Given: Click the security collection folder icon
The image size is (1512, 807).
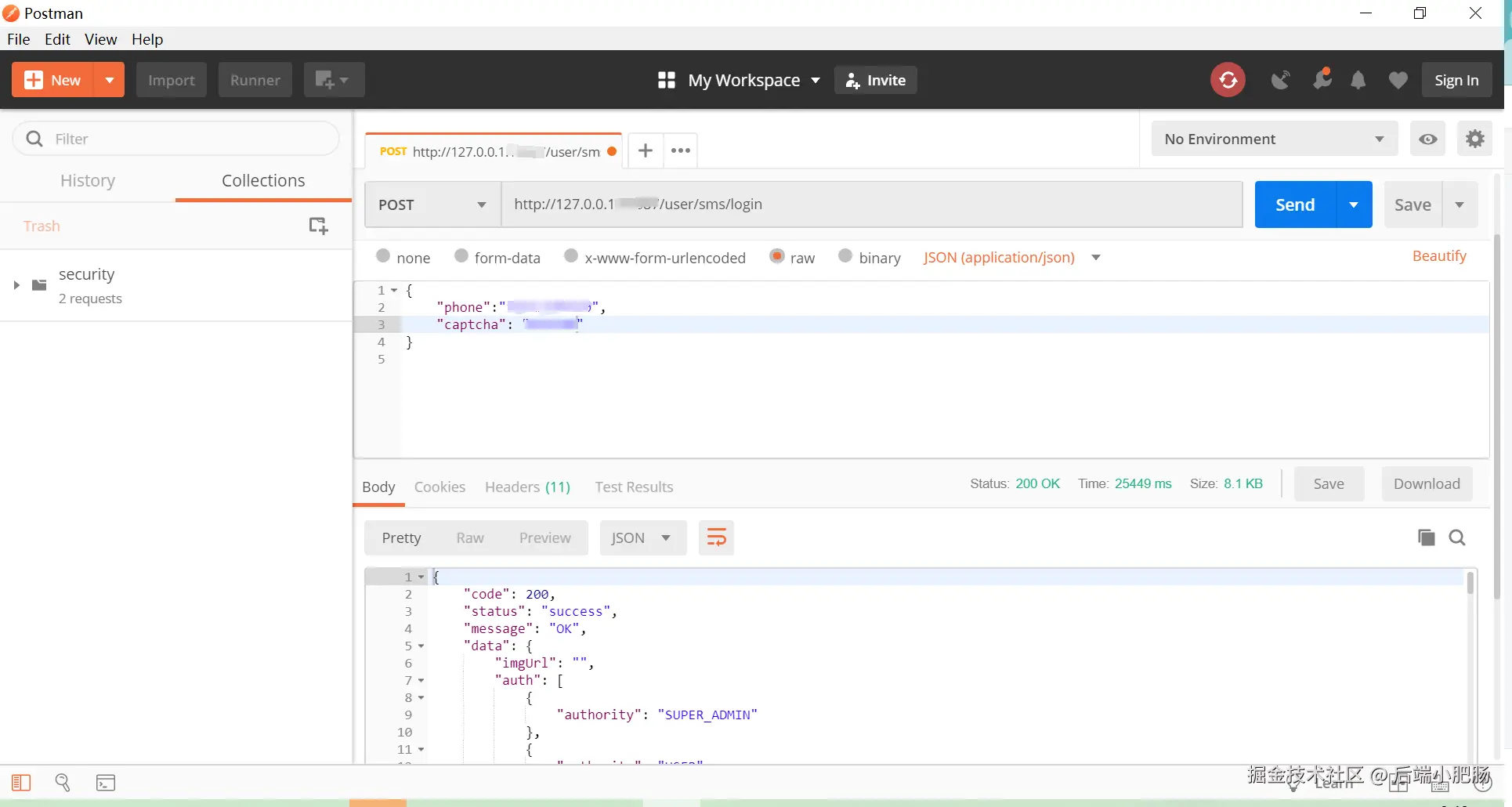Looking at the screenshot, I should (39, 285).
